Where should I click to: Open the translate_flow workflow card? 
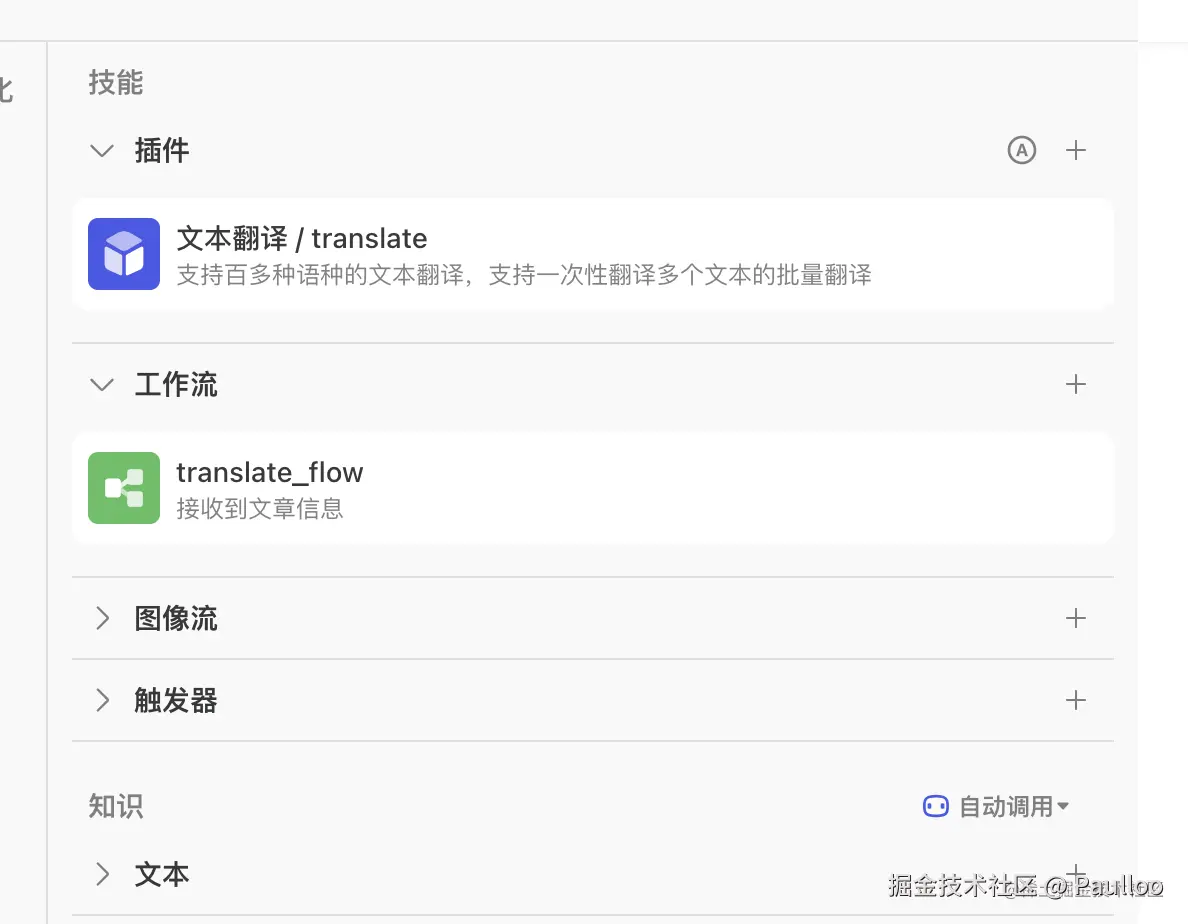[x=592, y=488]
